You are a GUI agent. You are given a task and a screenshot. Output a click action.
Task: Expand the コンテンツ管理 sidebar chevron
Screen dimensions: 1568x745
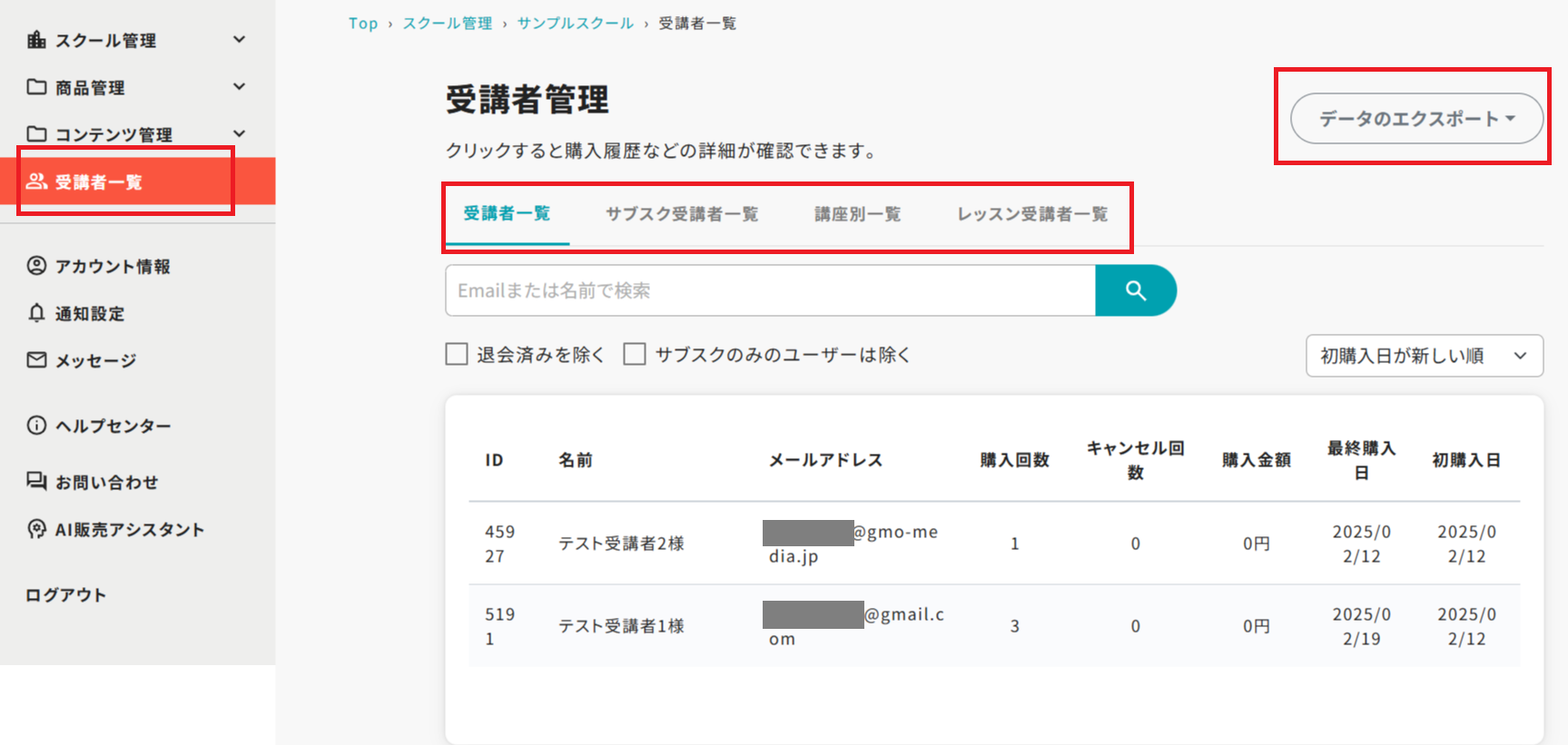[x=240, y=133]
